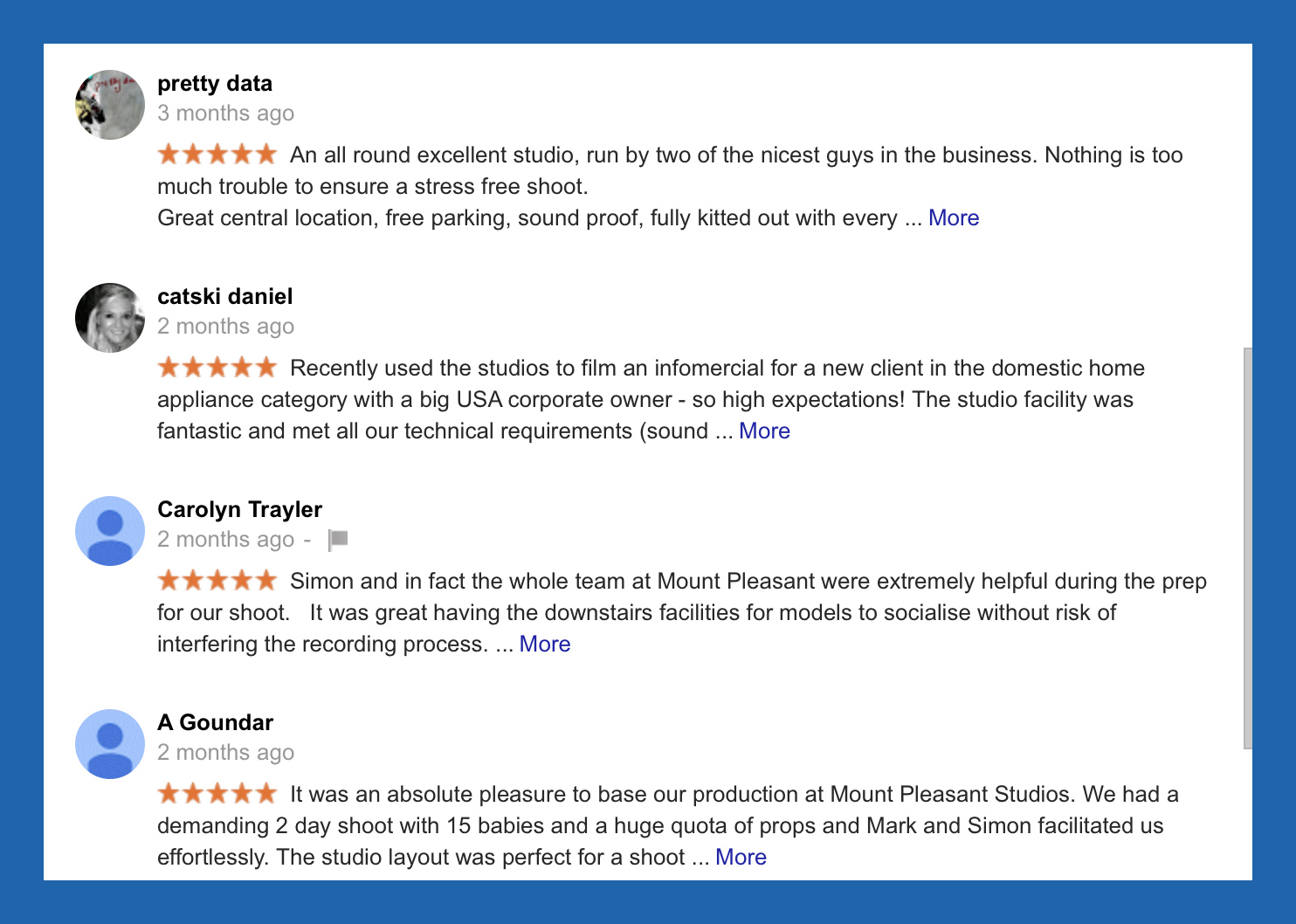Image resolution: width=1296 pixels, height=924 pixels.
Task: Open Carolyn Trayler reviewer name
Action: [240, 510]
